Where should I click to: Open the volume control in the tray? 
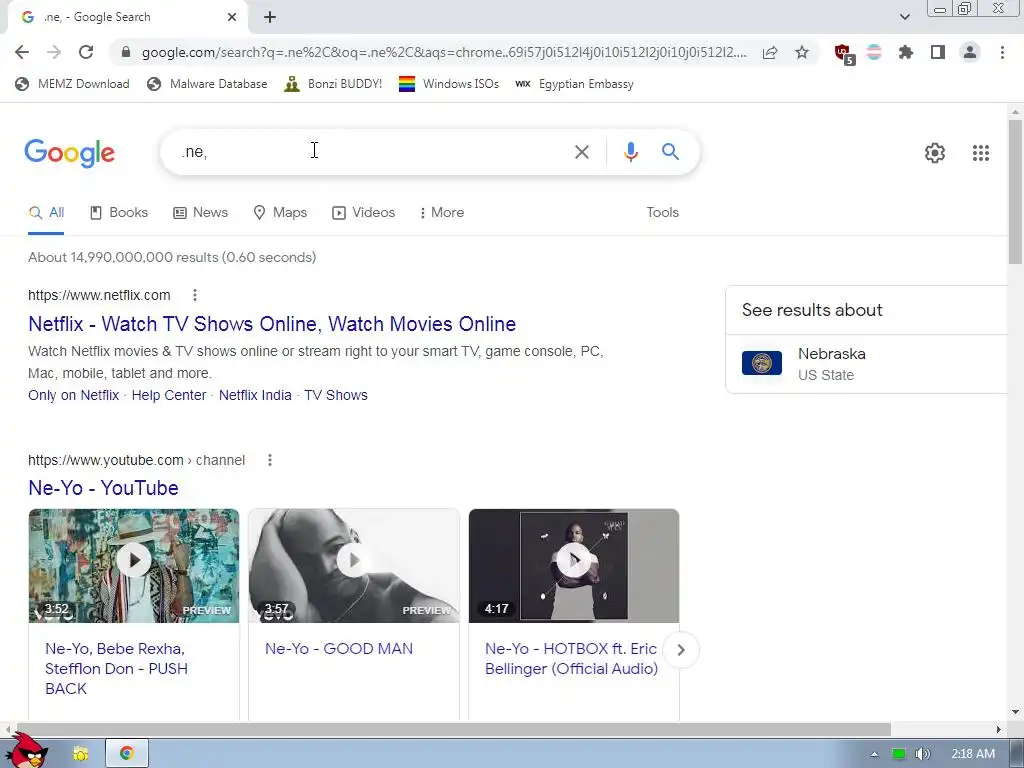922,754
